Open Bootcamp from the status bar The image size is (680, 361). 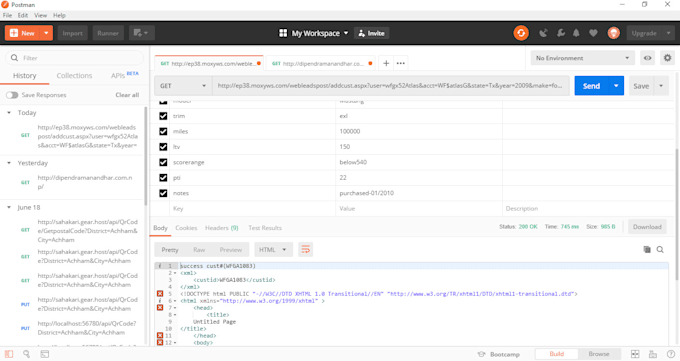(499, 354)
